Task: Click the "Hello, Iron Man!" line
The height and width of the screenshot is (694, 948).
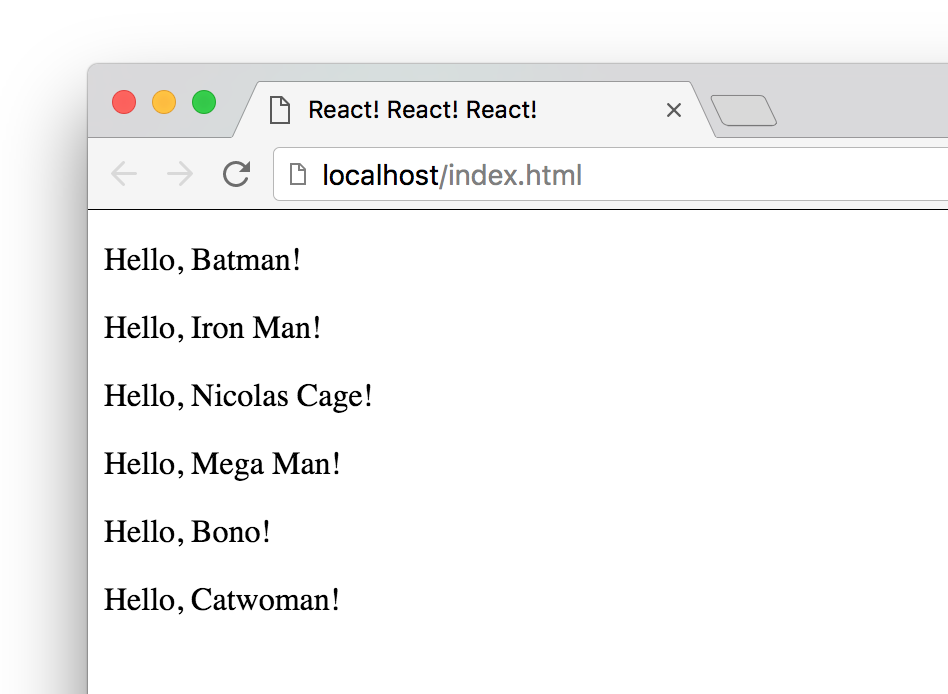Action: coord(212,328)
